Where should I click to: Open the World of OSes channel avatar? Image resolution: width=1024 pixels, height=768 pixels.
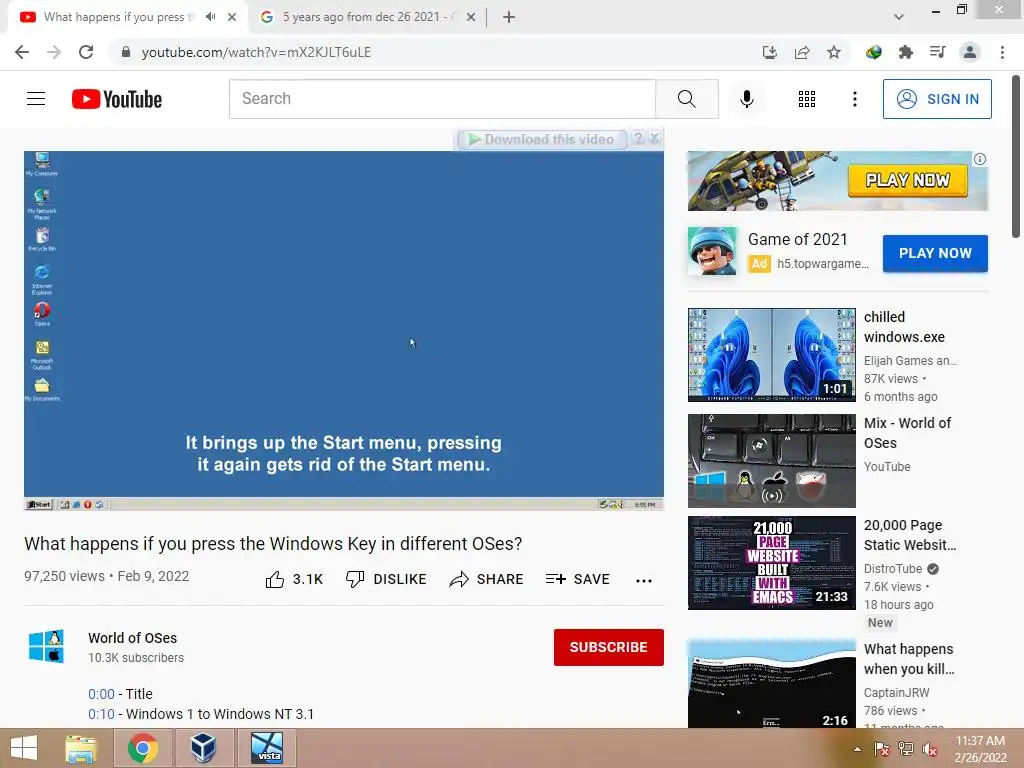click(46, 647)
